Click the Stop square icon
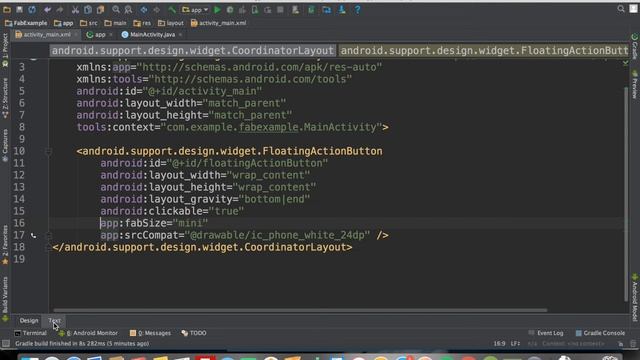 coord(280,9)
